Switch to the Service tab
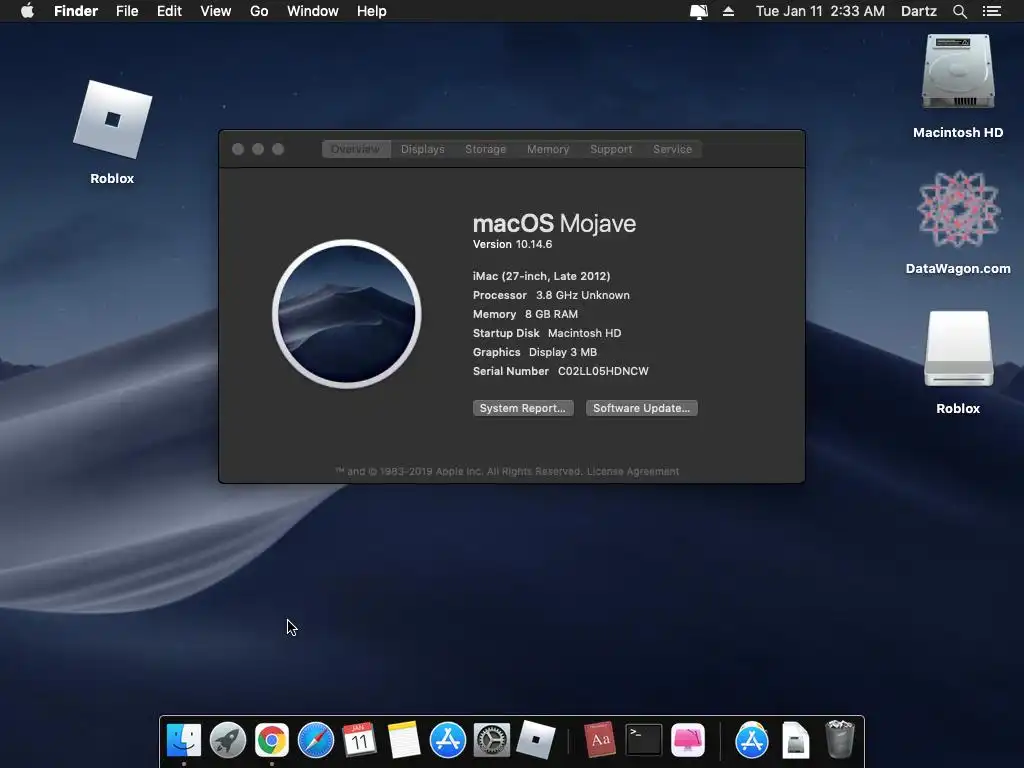The image size is (1024, 768). (x=672, y=149)
